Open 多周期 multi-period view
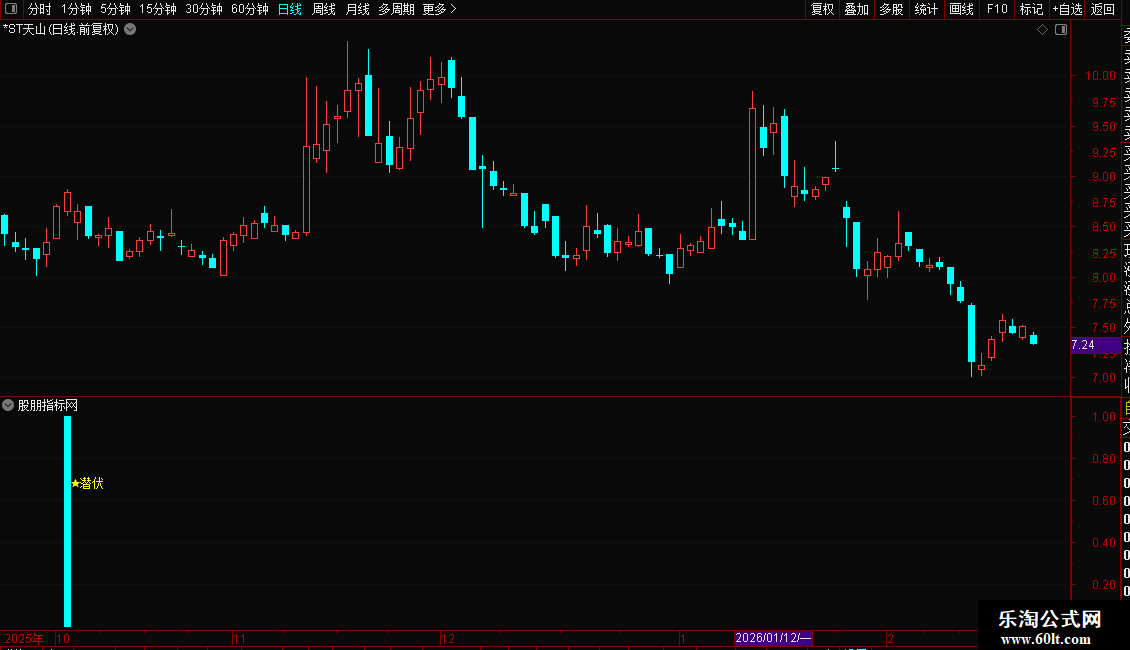The width and height of the screenshot is (1130, 650). (396, 9)
